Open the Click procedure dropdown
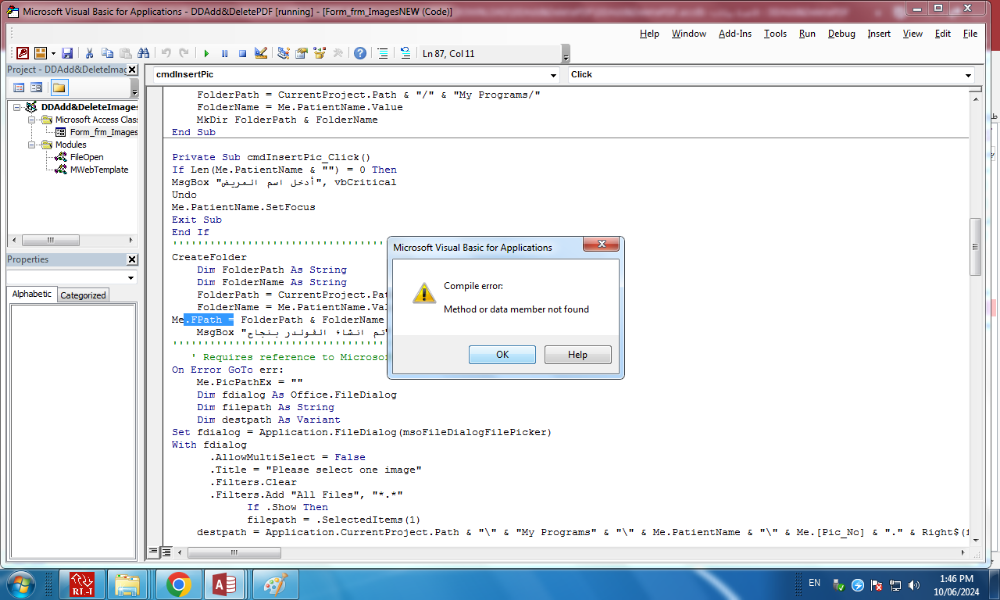 968,75
